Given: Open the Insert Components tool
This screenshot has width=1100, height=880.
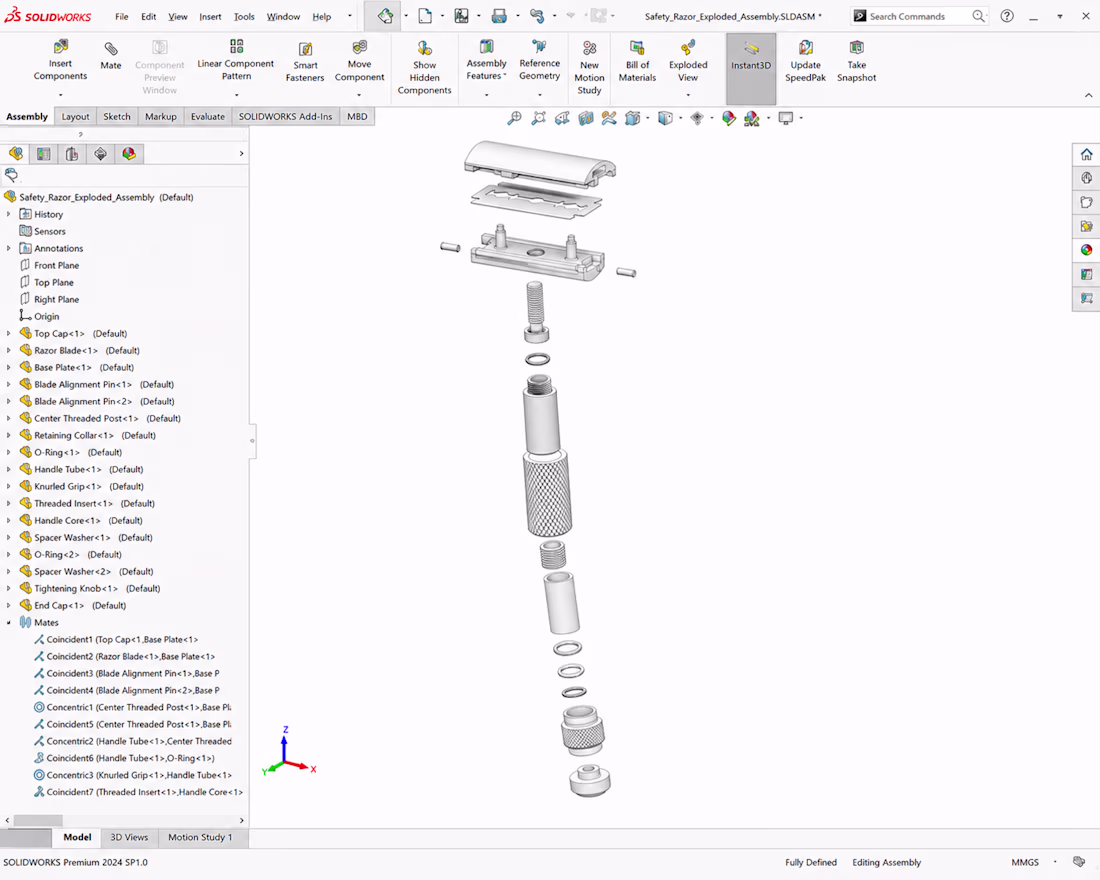Looking at the screenshot, I should click(x=60, y=60).
